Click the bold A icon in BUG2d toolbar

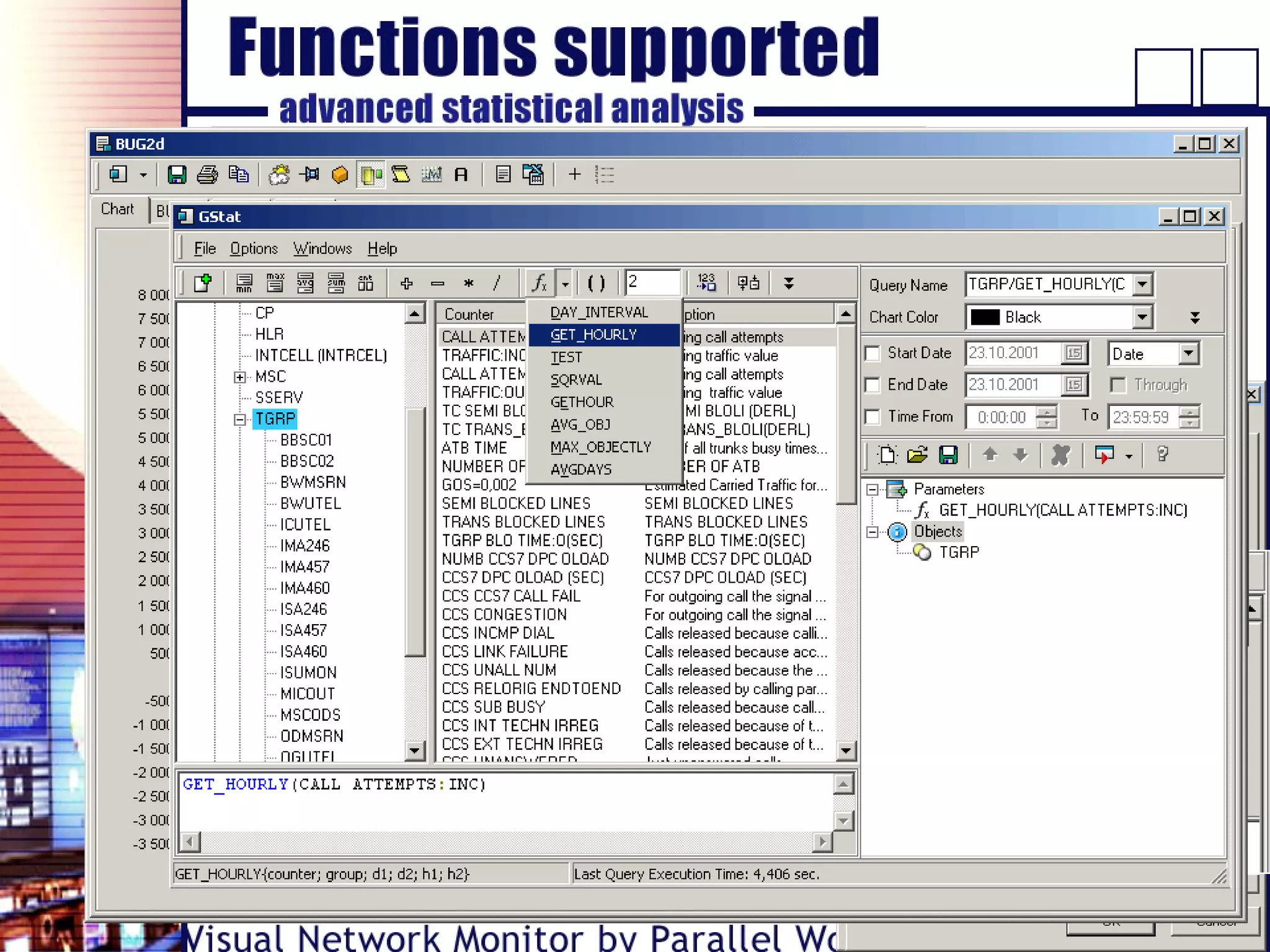pos(461,175)
